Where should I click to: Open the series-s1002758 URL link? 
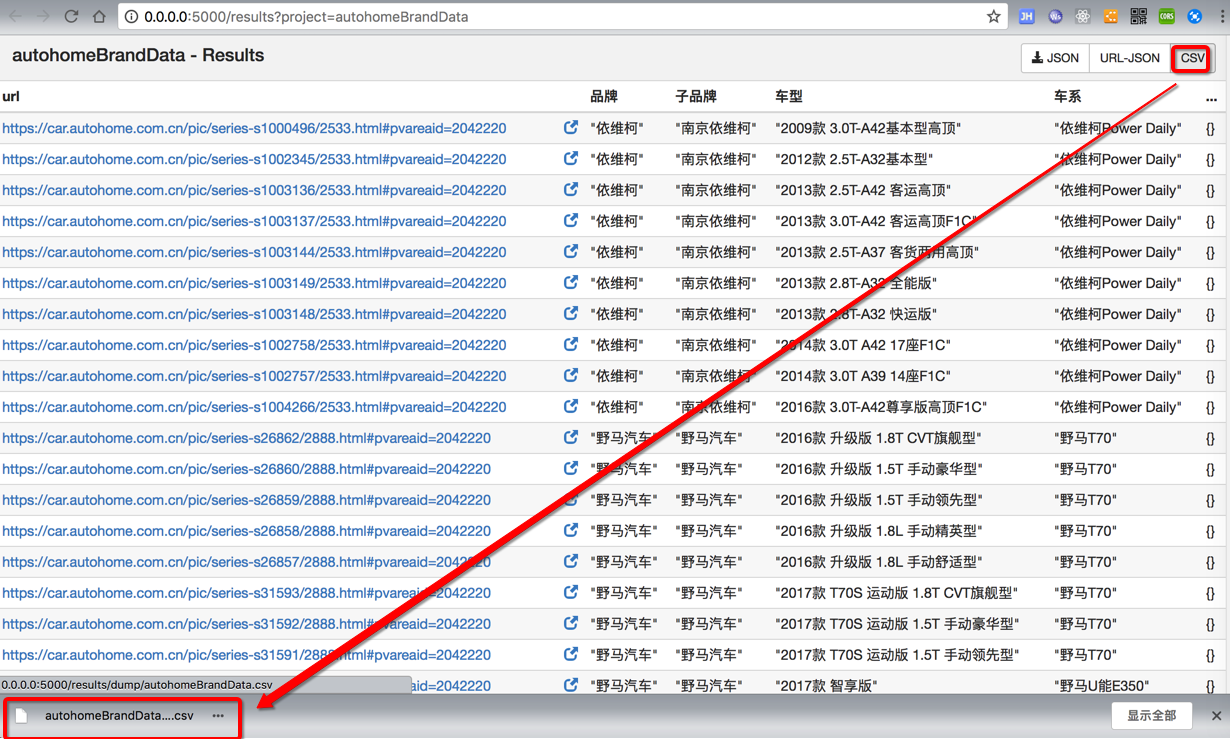tap(254, 345)
